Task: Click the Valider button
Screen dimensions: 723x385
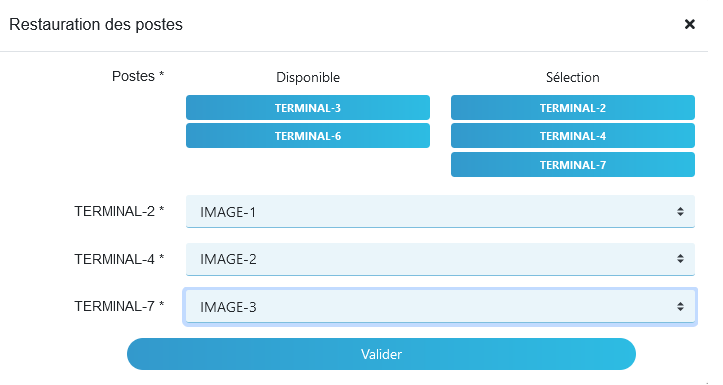Action: tap(381, 354)
